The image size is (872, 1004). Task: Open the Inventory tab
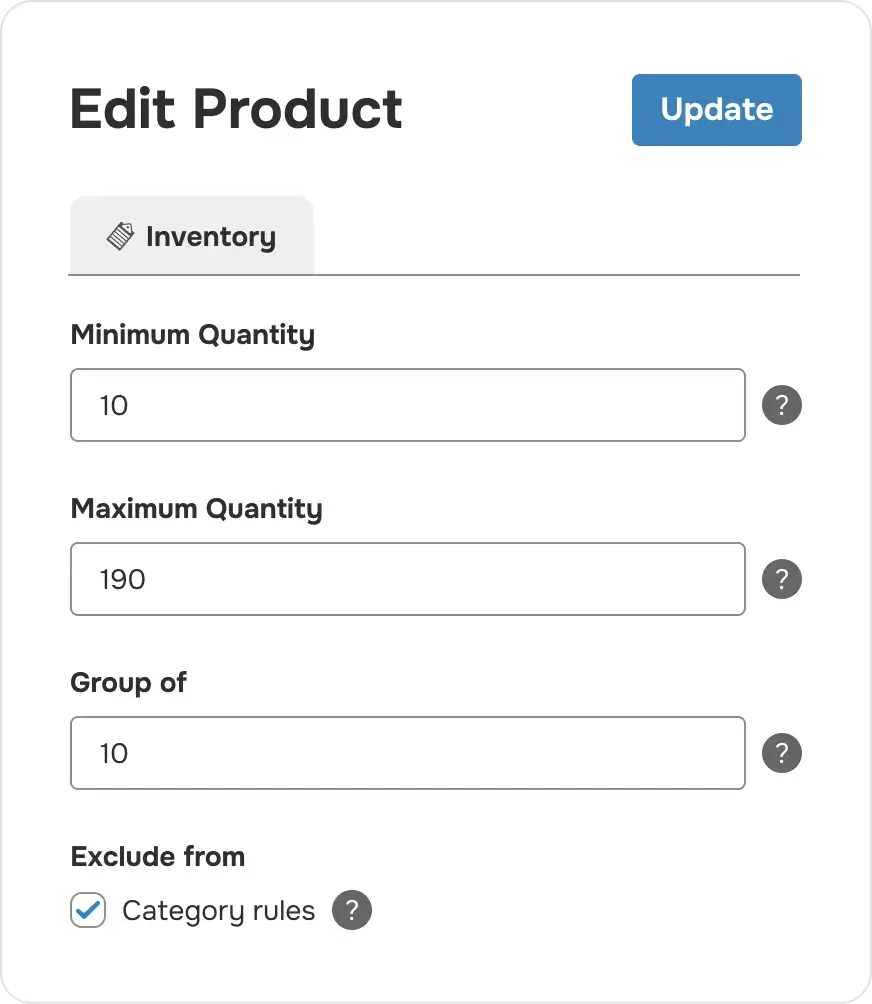coord(191,237)
